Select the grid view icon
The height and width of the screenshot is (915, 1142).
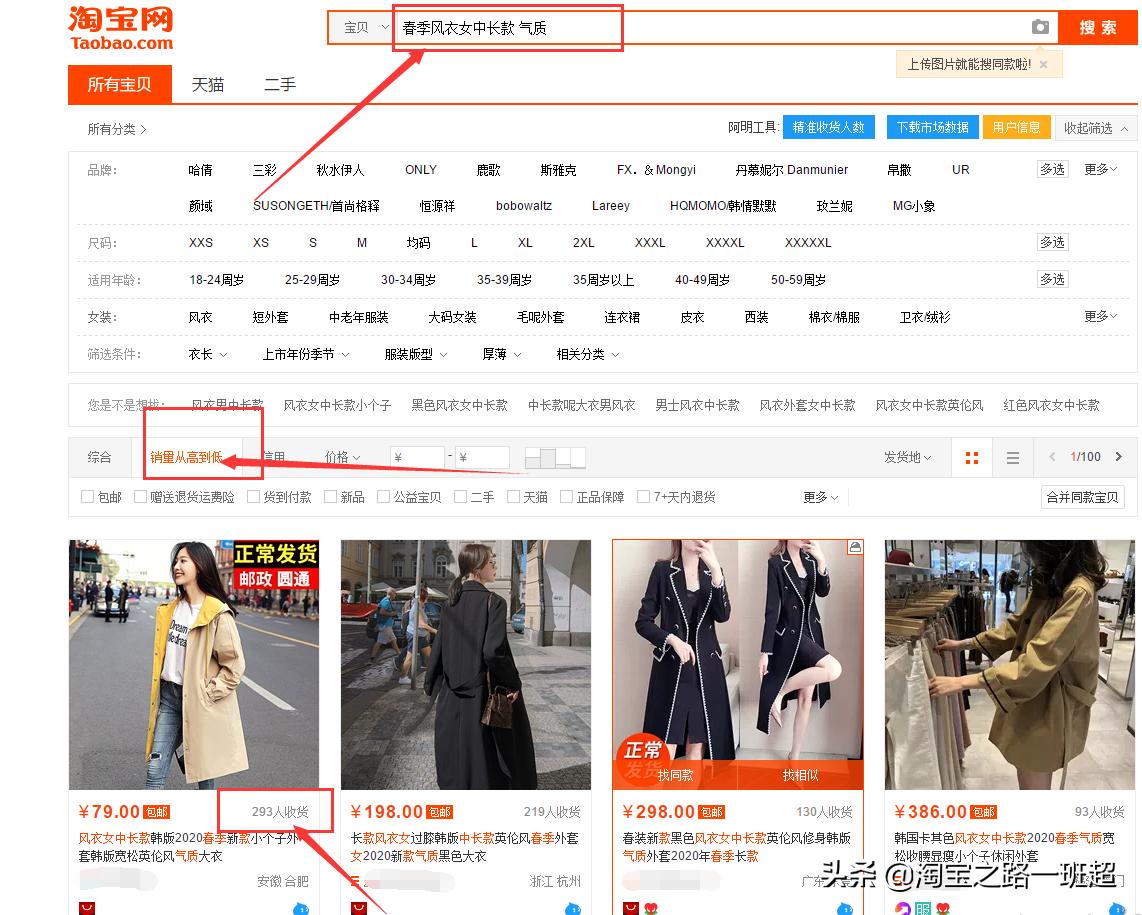971,456
